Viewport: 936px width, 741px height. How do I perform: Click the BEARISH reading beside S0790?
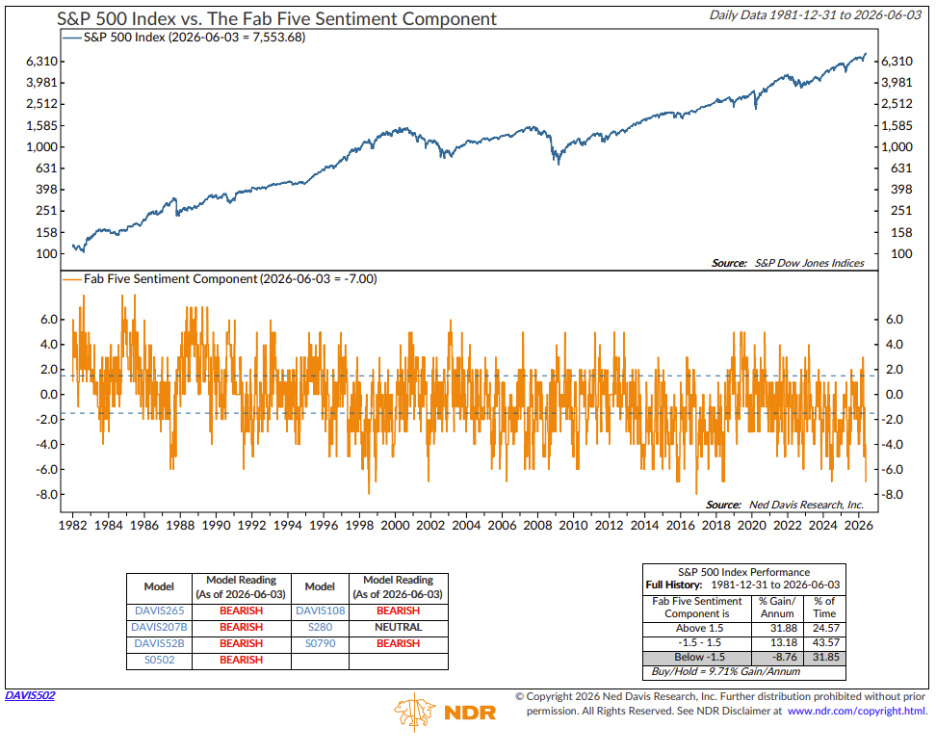coord(398,643)
